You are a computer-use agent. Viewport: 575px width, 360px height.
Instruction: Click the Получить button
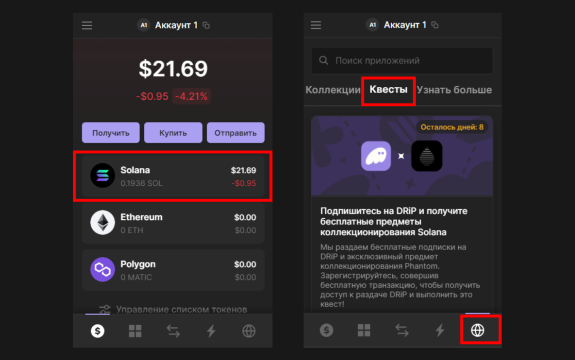tap(111, 133)
